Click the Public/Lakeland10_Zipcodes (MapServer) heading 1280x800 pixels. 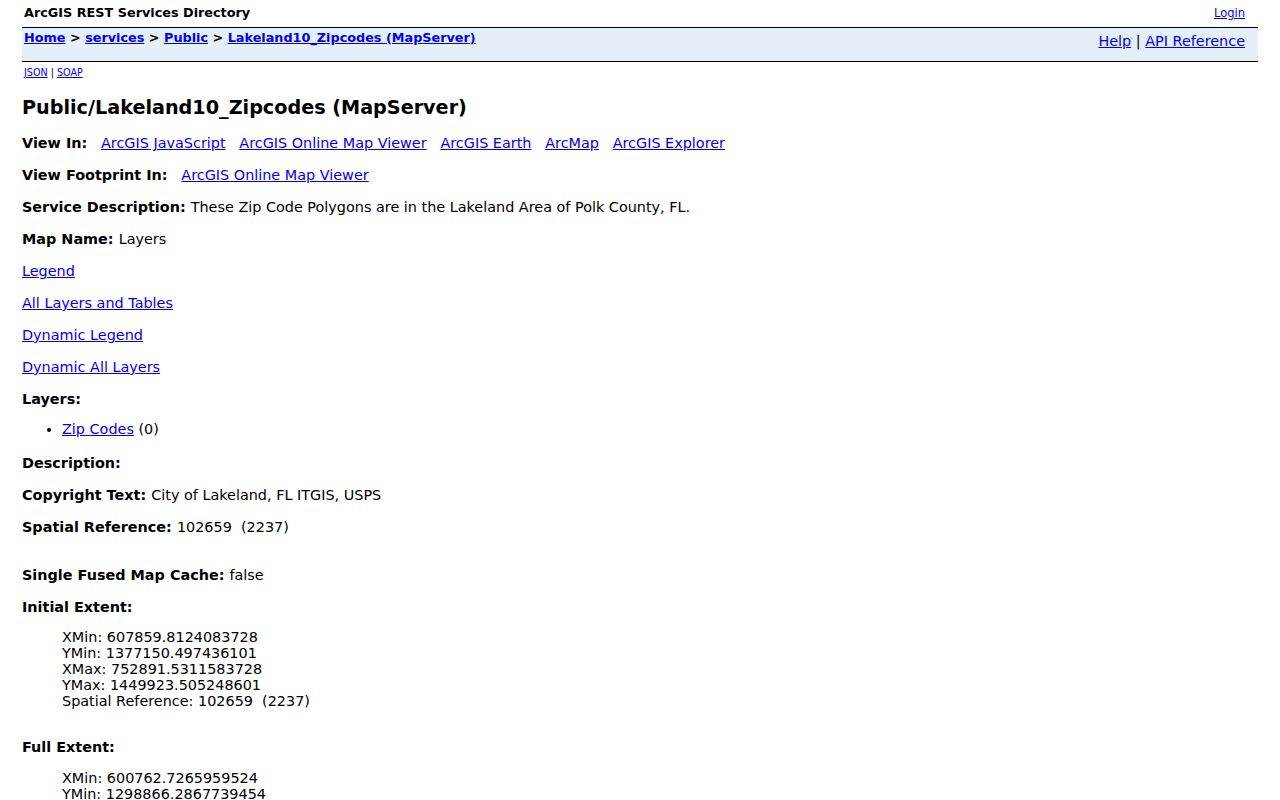click(x=244, y=107)
